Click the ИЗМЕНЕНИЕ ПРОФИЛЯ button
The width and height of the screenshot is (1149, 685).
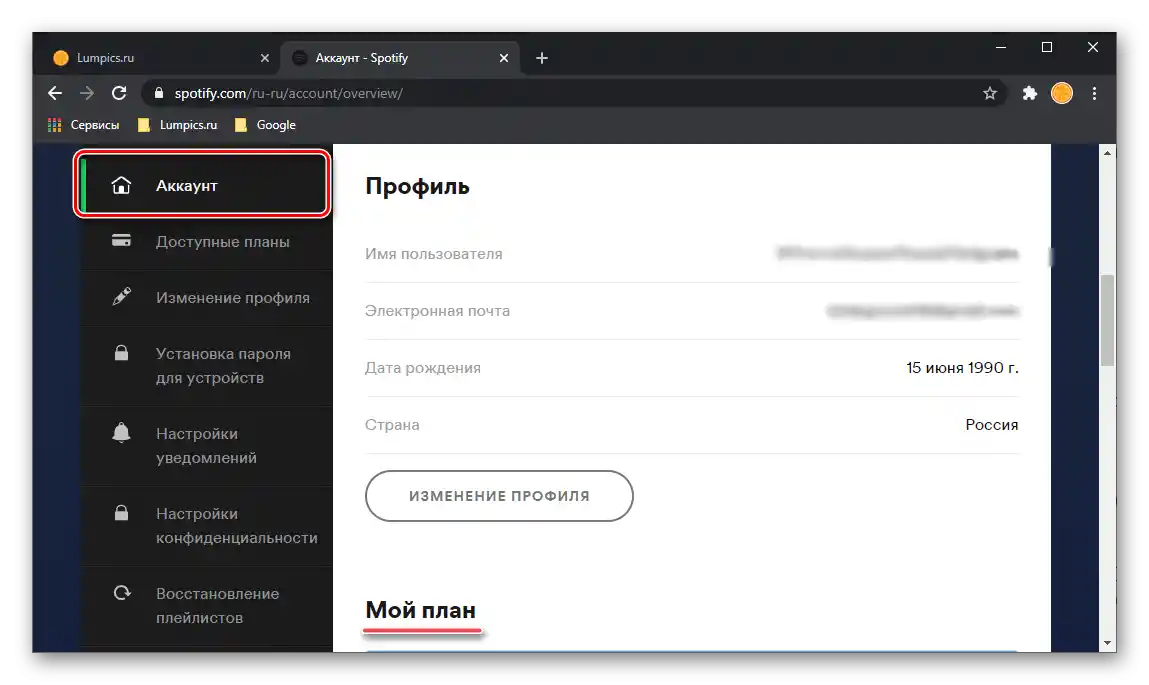click(x=498, y=495)
